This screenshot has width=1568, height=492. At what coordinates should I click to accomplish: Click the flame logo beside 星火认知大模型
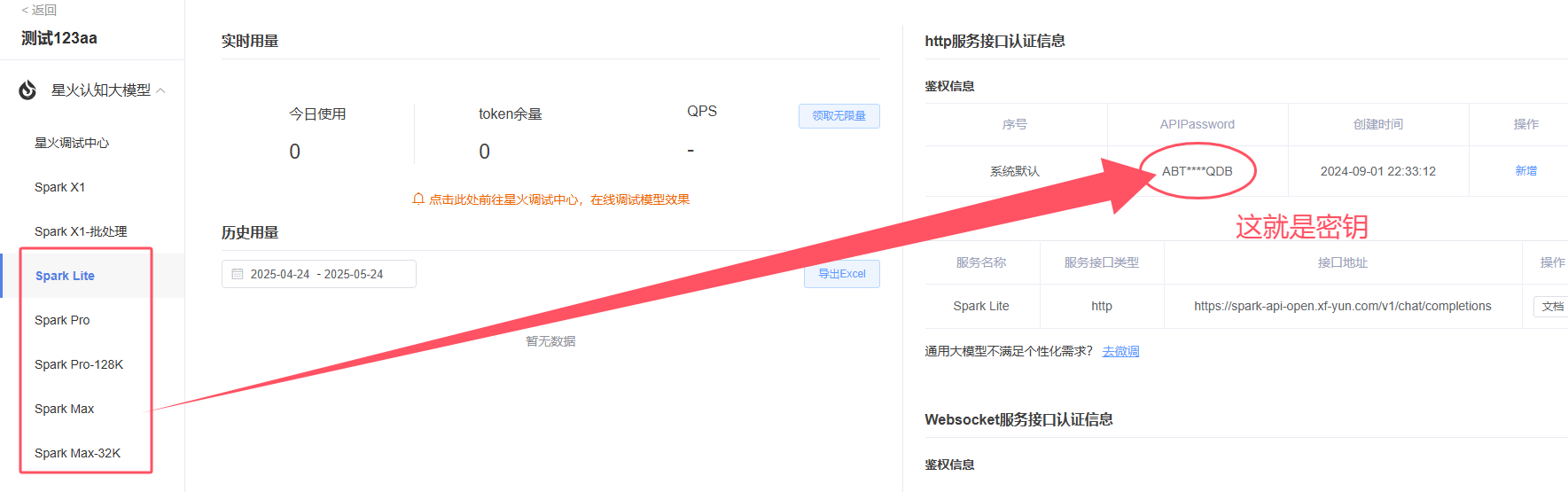point(28,90)
